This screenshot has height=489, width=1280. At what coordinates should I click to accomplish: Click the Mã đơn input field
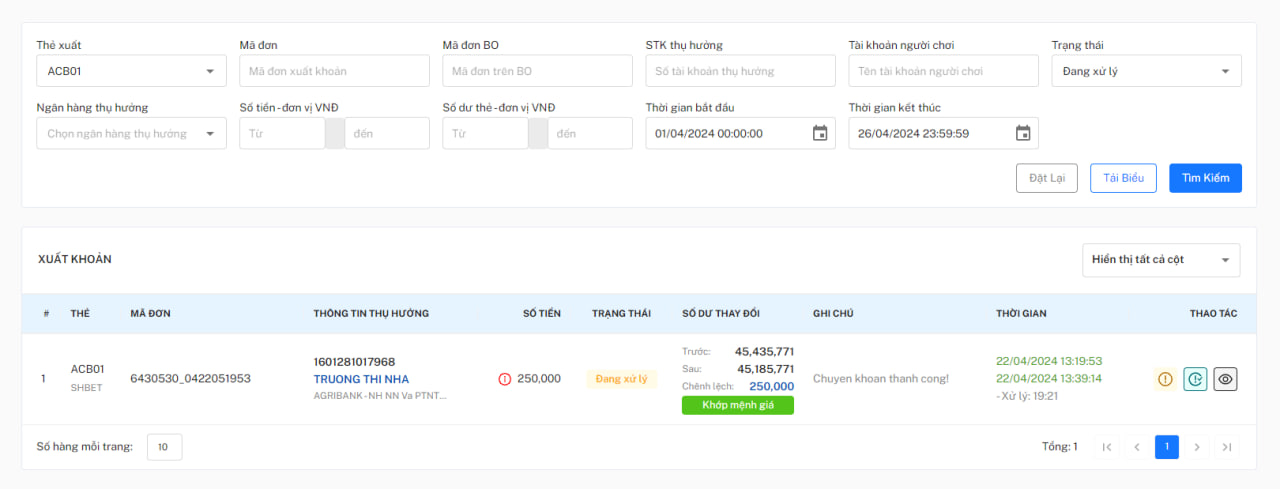(x=334, y=71)
